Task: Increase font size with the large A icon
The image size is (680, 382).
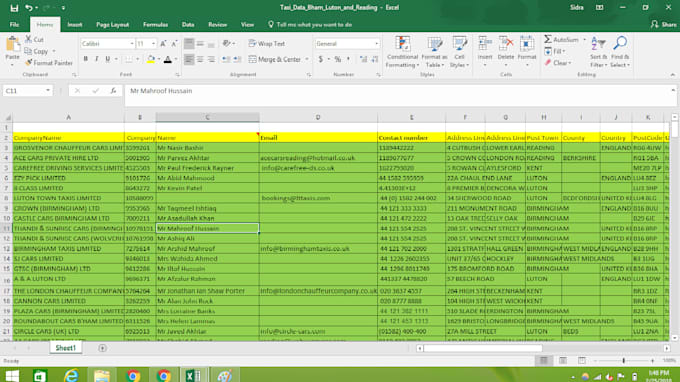Action: pyautogui.click(x=163, y=44)
